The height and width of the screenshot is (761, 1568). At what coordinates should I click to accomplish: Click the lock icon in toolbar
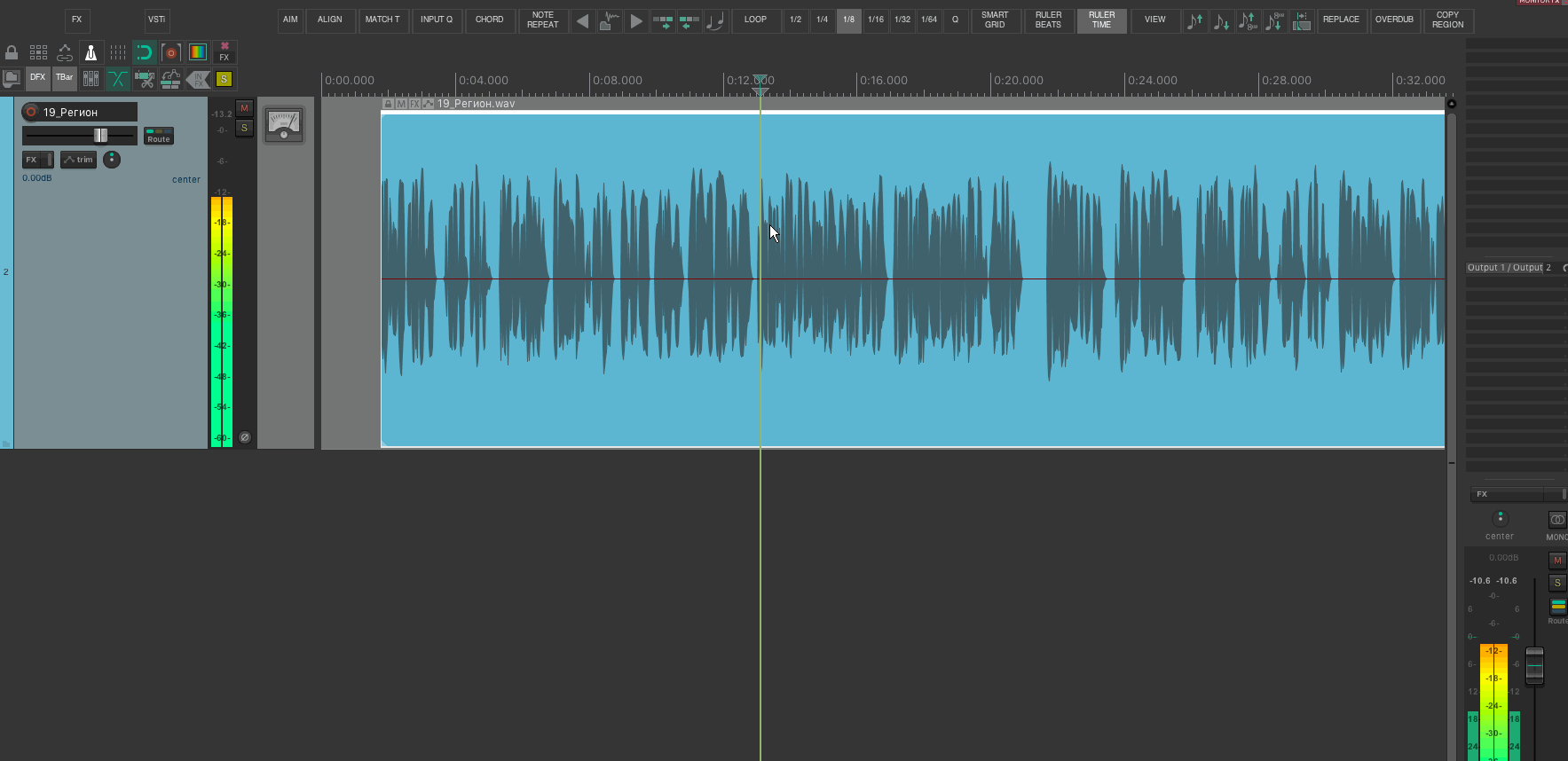[12, 53]
